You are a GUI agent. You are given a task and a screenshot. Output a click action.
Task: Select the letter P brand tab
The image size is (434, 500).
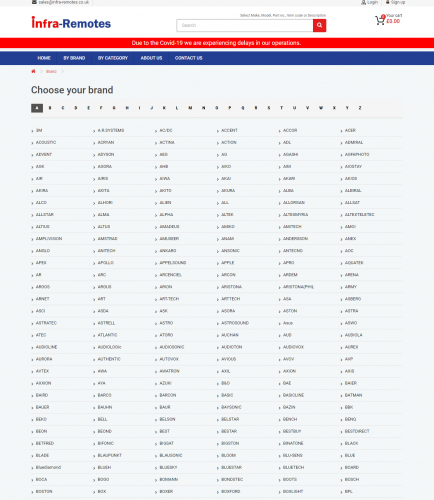pyautogui.click(x=230, y=108)
